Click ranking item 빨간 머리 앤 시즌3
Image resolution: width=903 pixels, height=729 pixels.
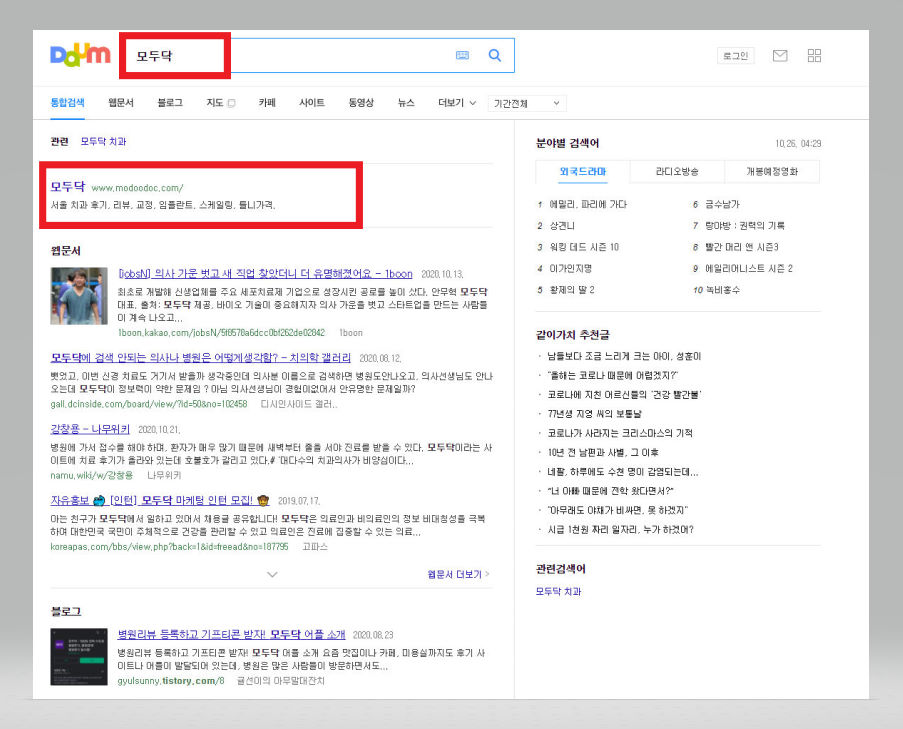pos(742,247)
